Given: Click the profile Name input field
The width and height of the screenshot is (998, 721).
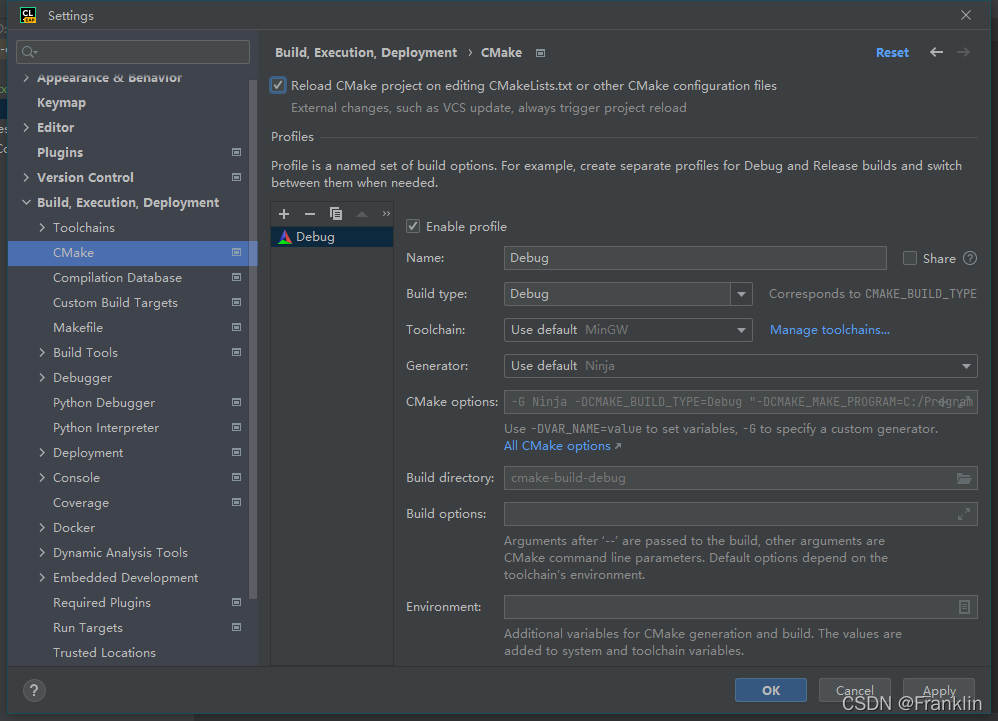Looking at the screenshot, I should coord(695,258).
